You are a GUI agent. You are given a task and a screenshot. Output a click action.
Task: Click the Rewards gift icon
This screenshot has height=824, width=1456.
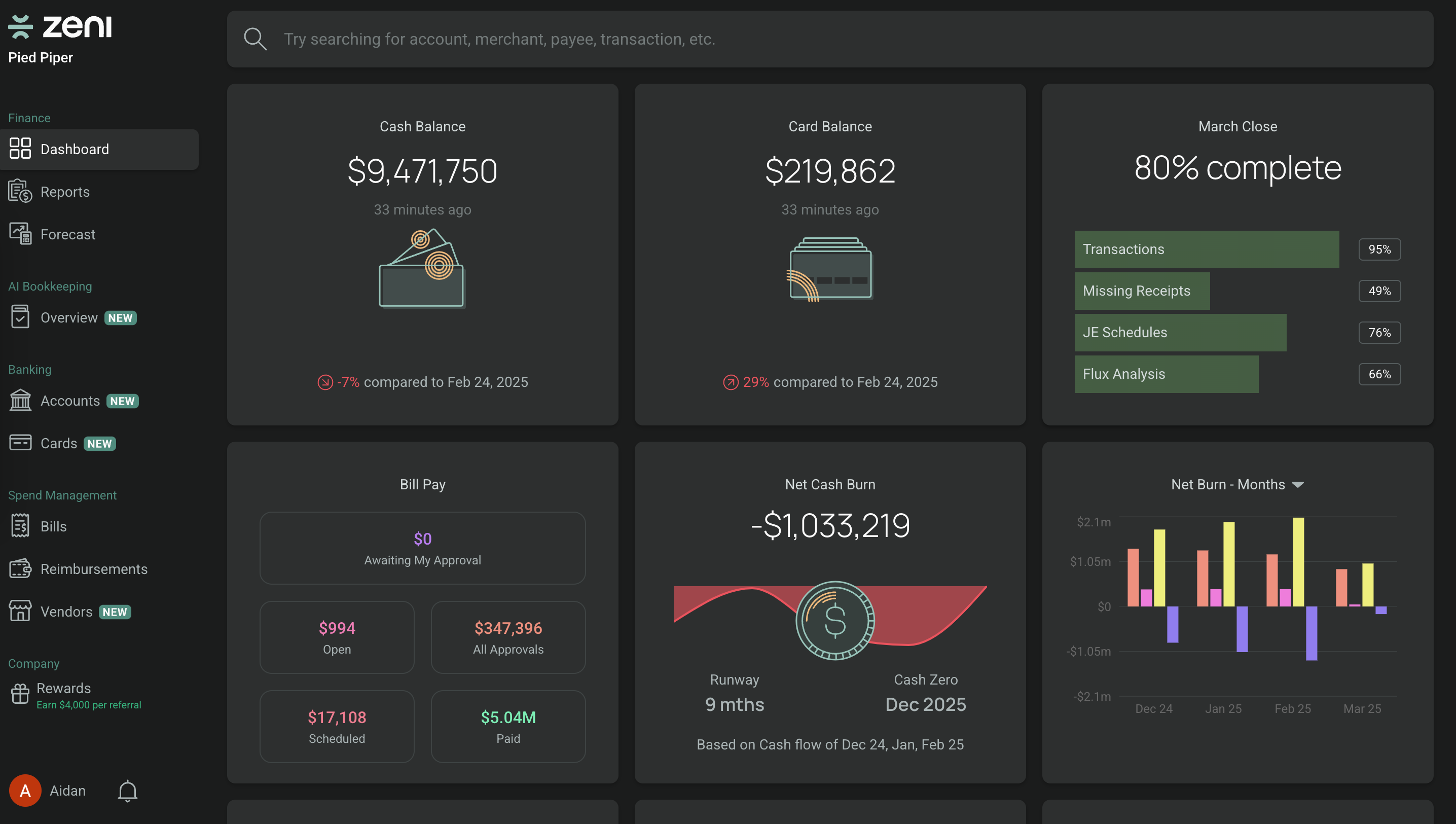click(x=20, y=694)
